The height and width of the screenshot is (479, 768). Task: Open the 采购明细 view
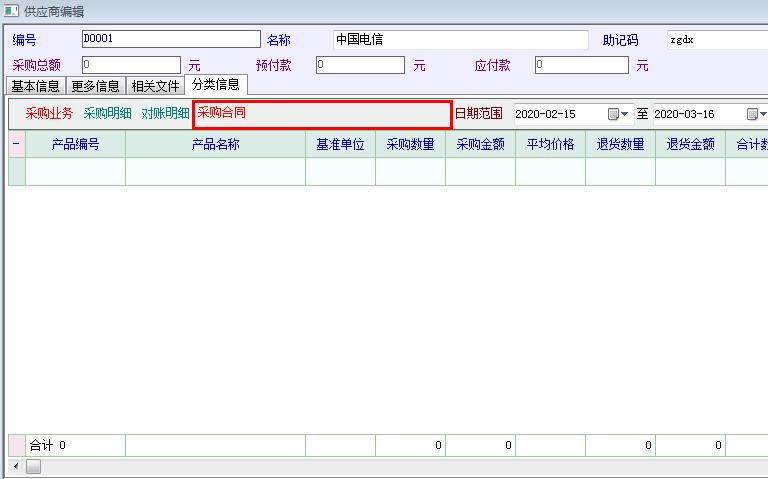point(107,113)
